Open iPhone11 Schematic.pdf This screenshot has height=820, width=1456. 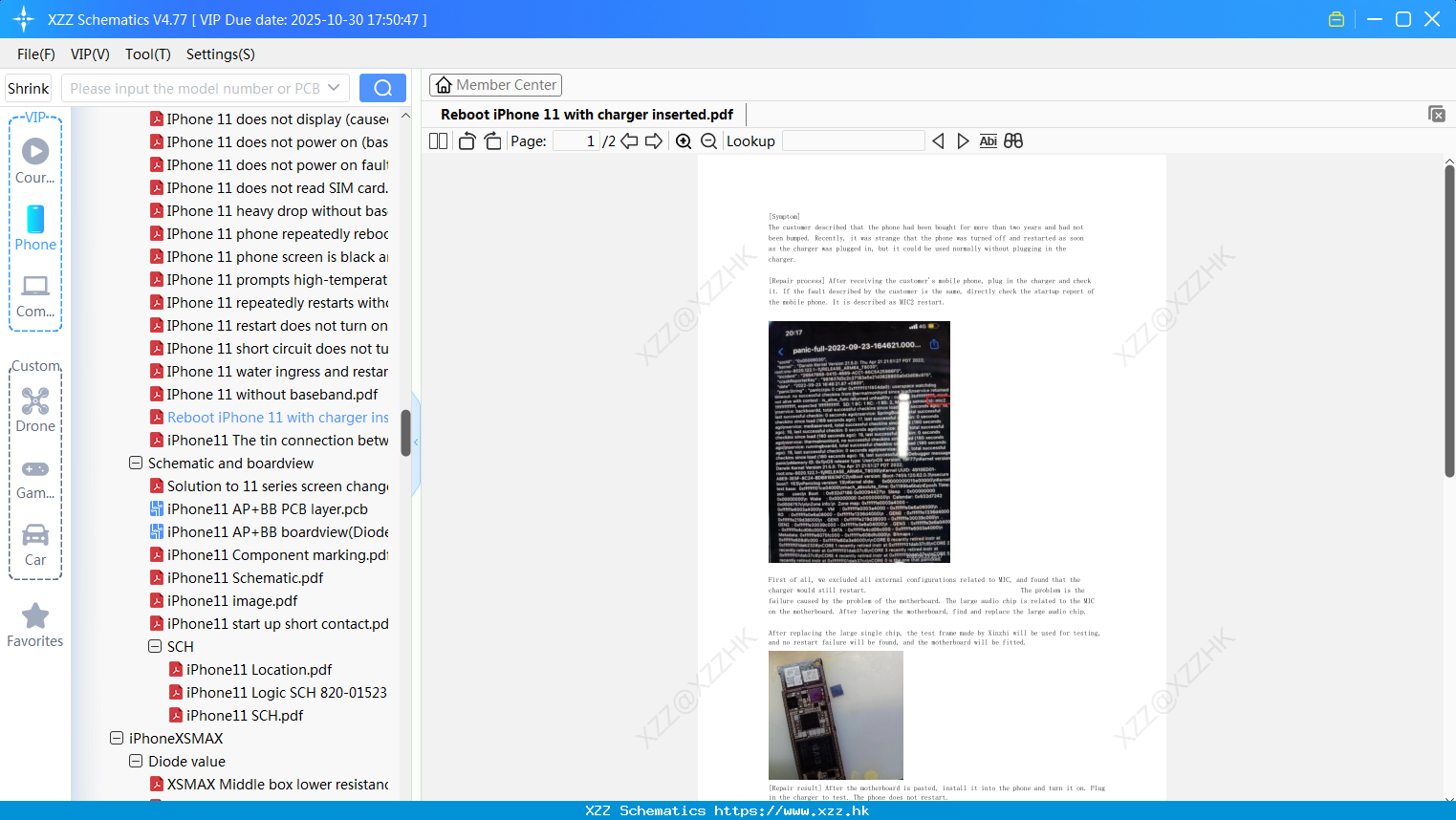pos(245,577)
